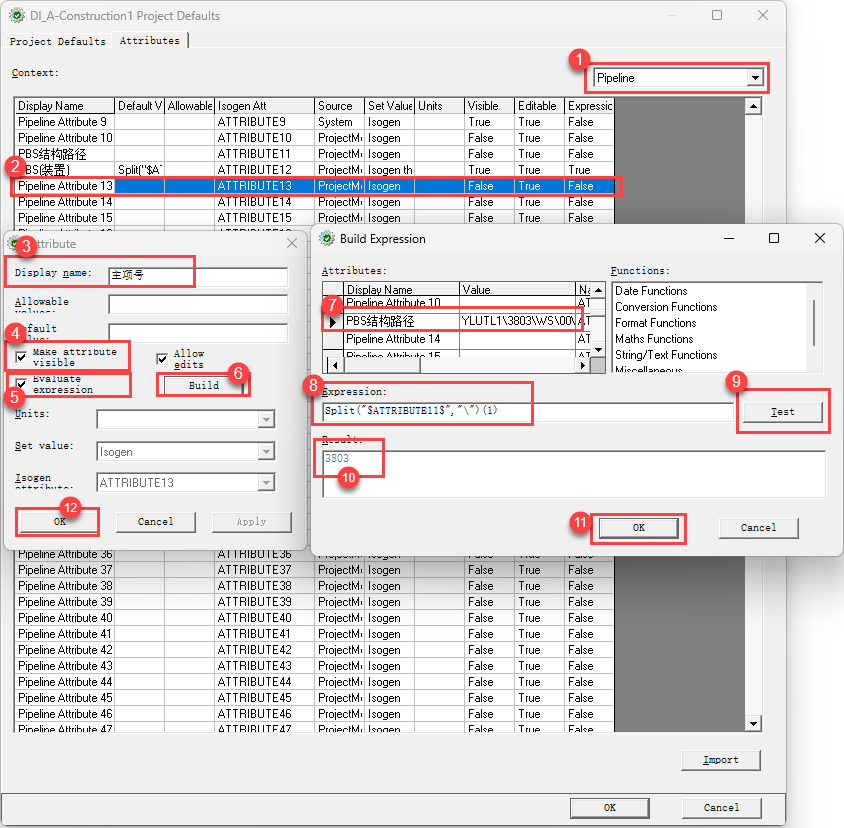The width and height of the screenshot is (844, 828).
Task: Uncheck the Allow edits checkbox
Action: point(162,359)
